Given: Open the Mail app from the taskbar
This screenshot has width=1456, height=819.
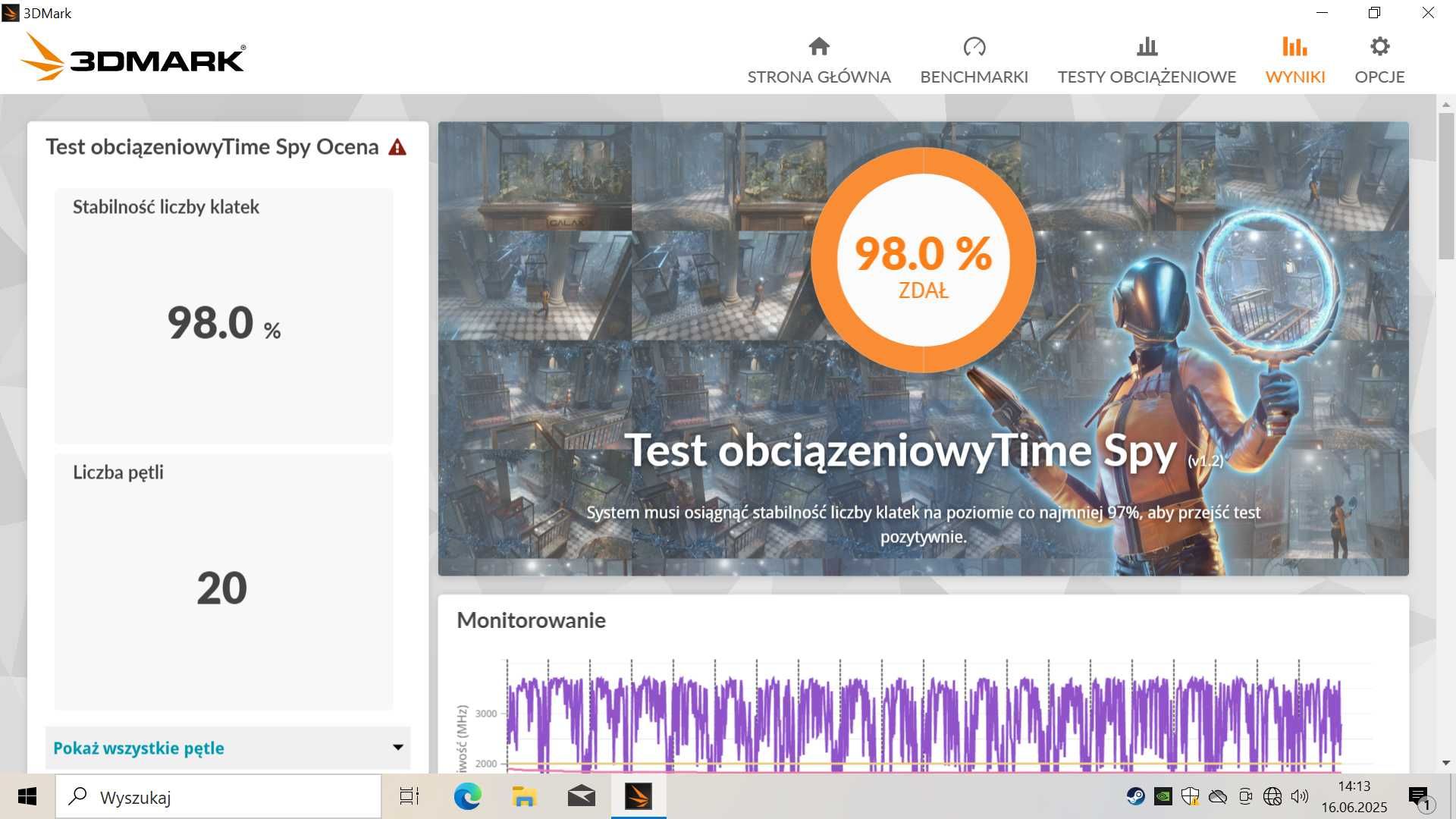Looking at the screenshot, I should point(581,796).
